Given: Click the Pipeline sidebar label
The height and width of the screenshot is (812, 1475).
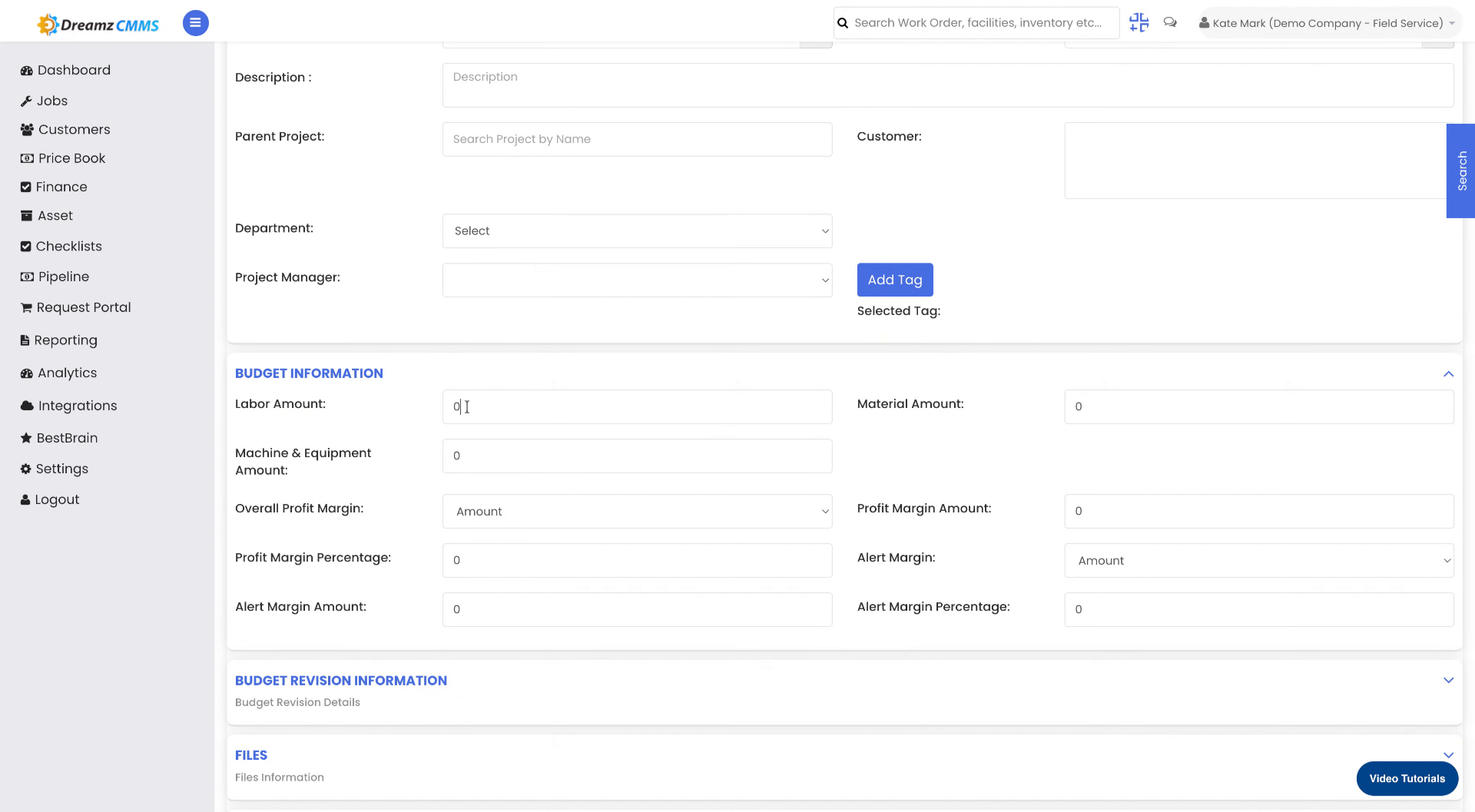Looking at the screenshot, I should click(x=64, y=277).
